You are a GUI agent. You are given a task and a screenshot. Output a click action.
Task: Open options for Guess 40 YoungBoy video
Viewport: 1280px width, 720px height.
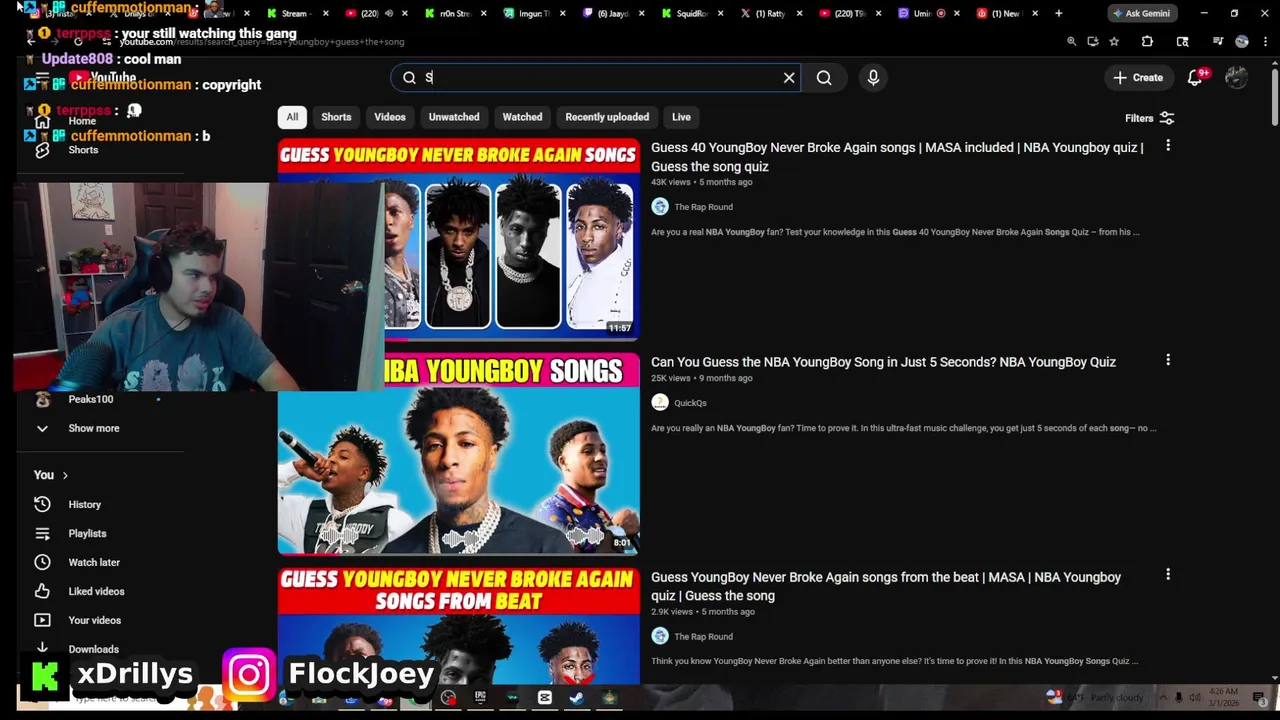[1168, 147]
